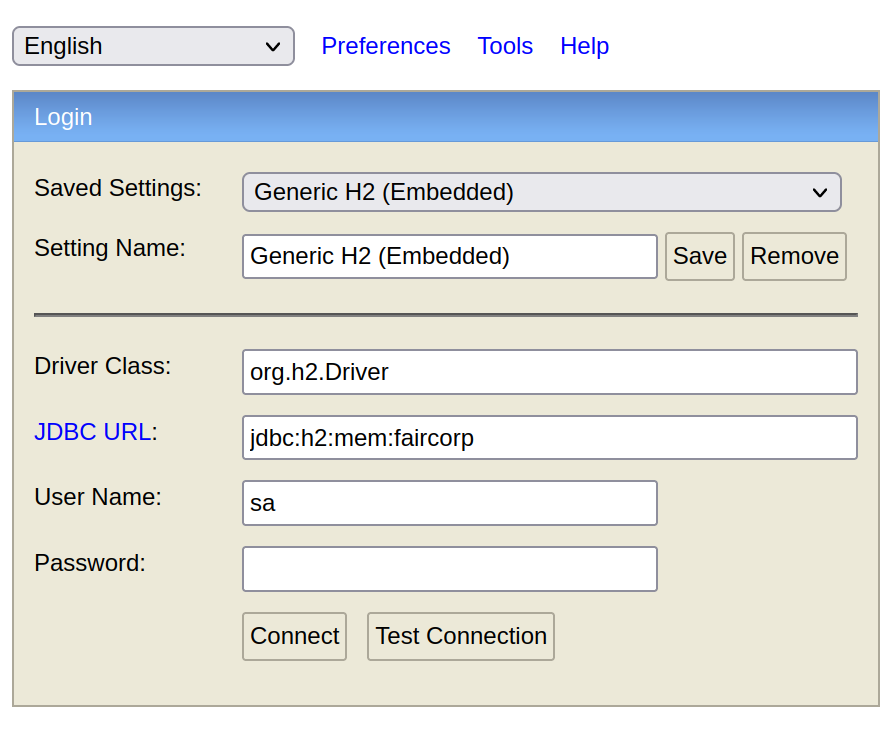Screen dimensions: 894x733
Task: Focus the Driver Class input field
Action: [x=550, y=372]
